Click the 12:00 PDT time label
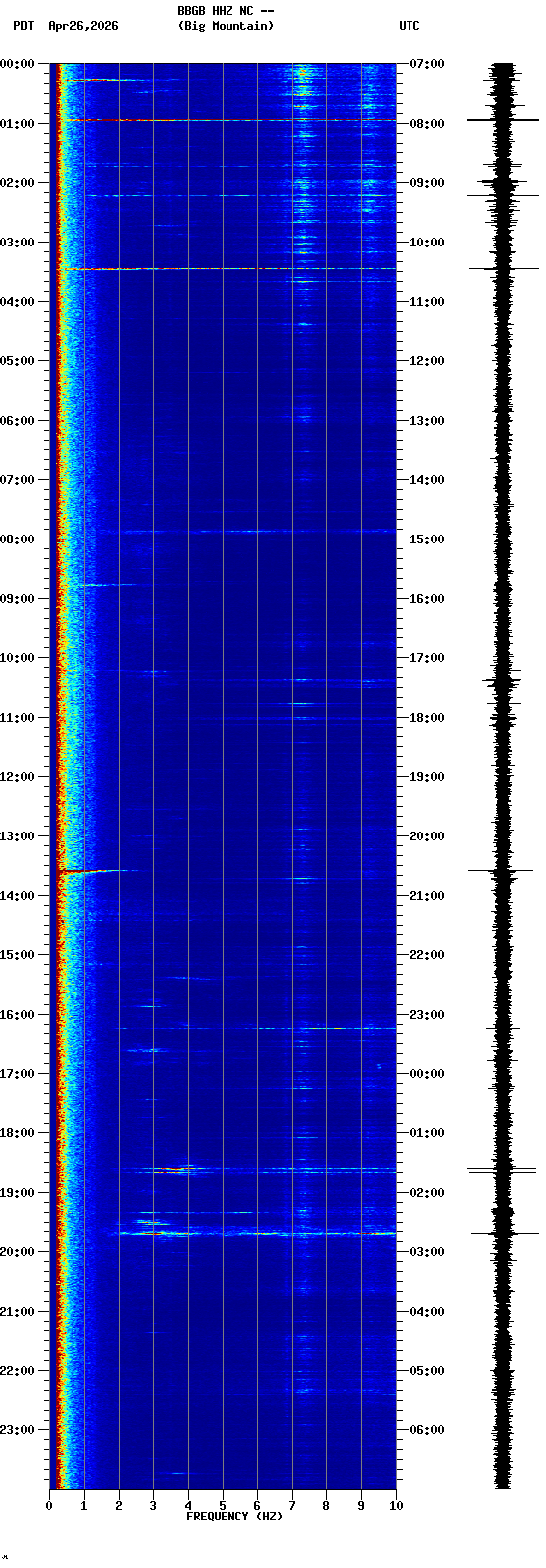The height and width of the screenshot is (1568, 546). [x=17, y=777]
